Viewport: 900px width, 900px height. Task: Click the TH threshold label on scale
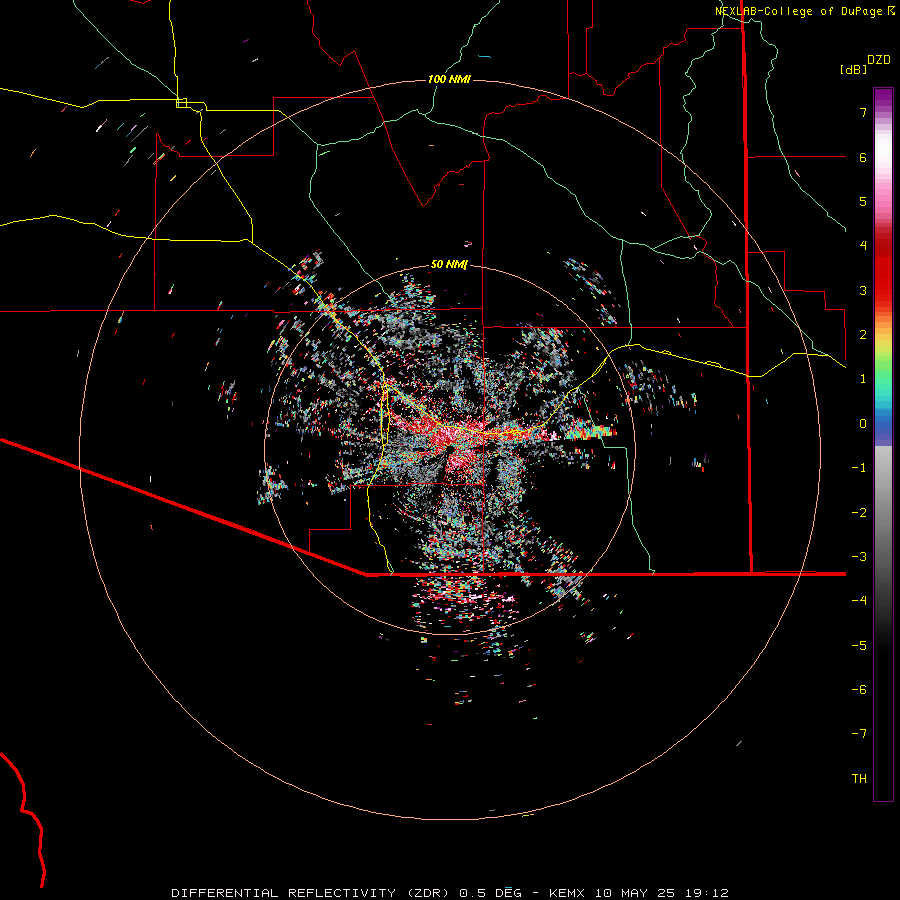859,779
